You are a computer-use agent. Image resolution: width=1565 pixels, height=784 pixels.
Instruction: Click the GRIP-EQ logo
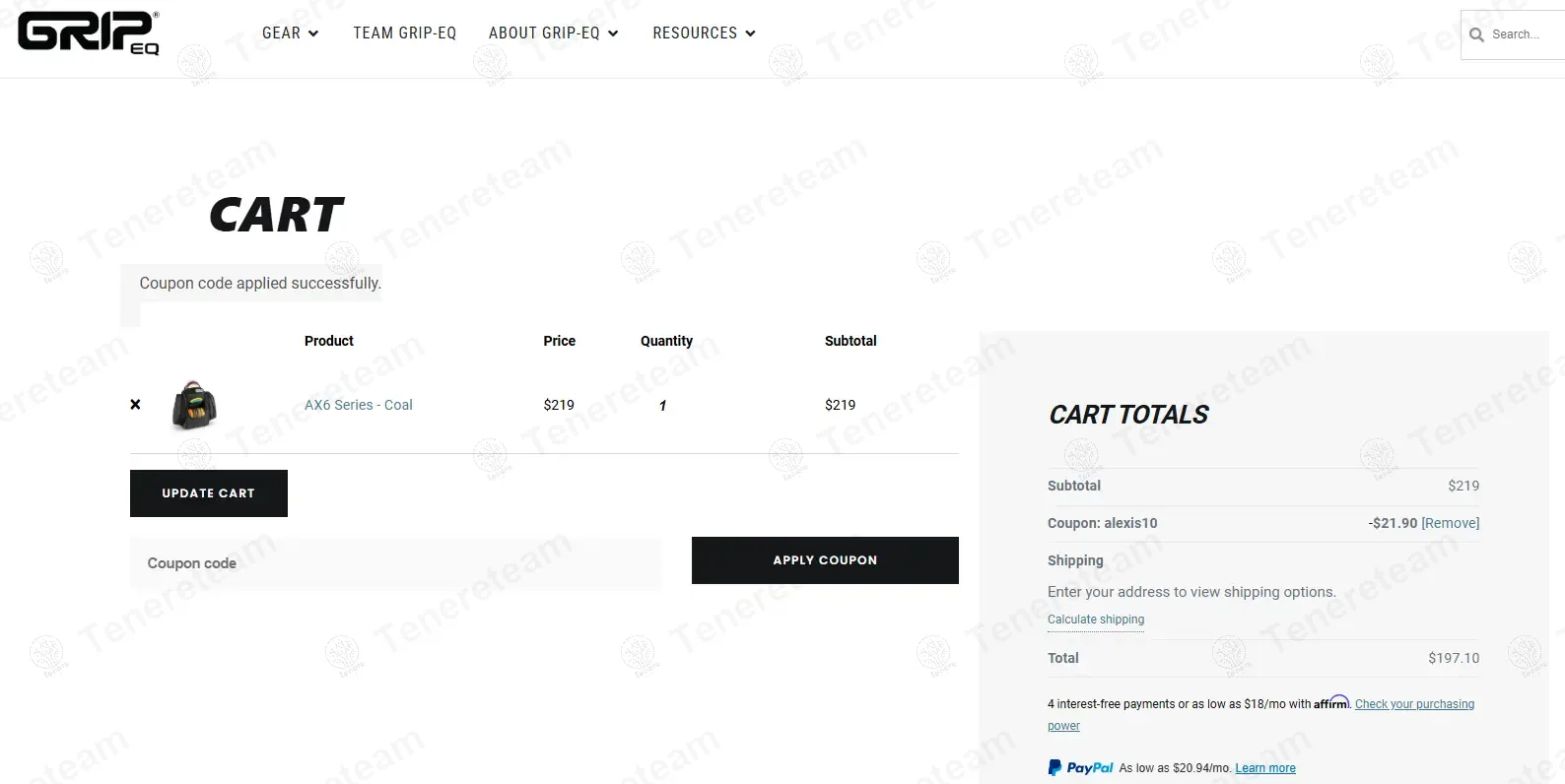coord(88,33)
